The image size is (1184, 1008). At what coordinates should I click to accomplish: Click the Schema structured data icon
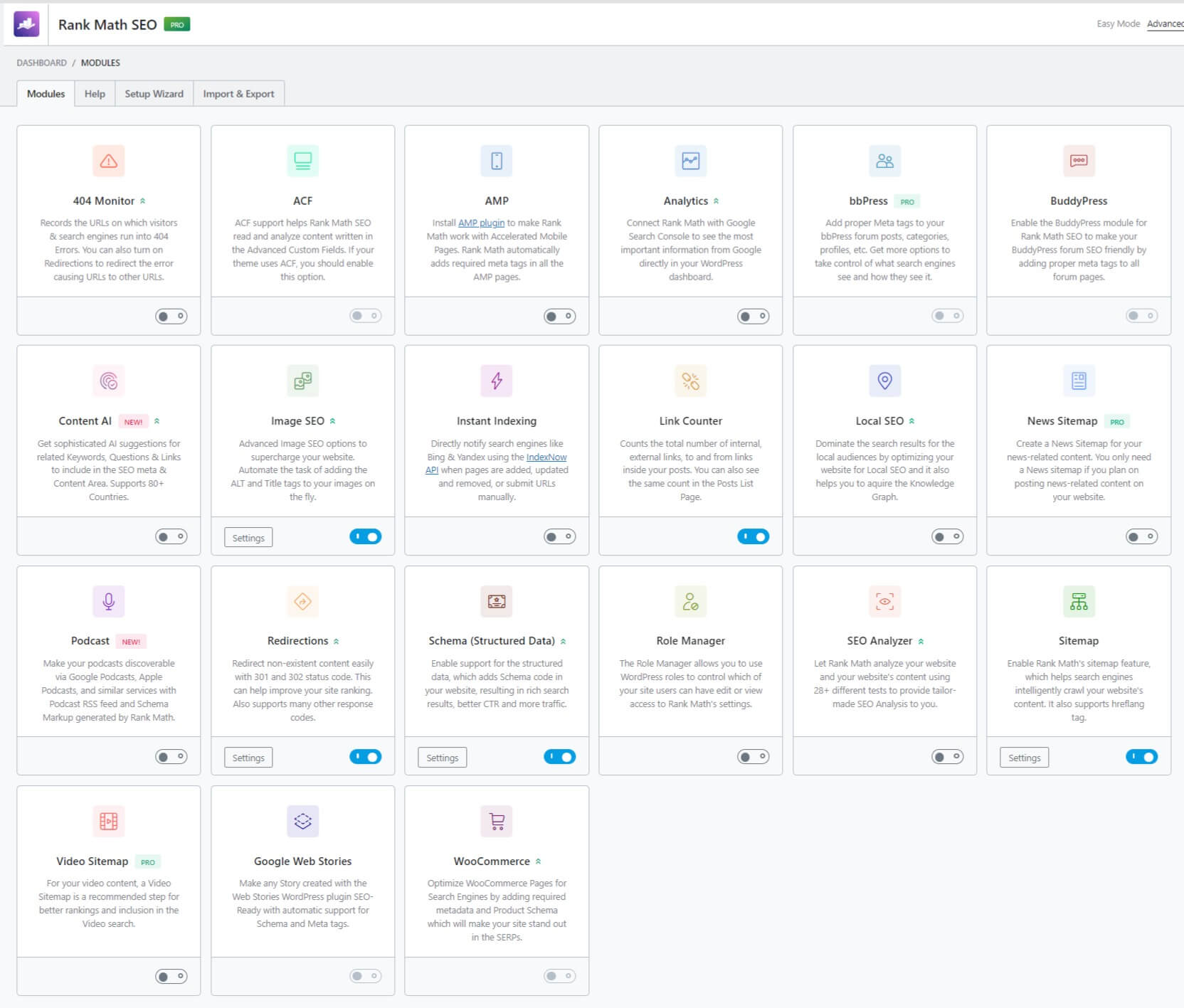coord(497,601)
